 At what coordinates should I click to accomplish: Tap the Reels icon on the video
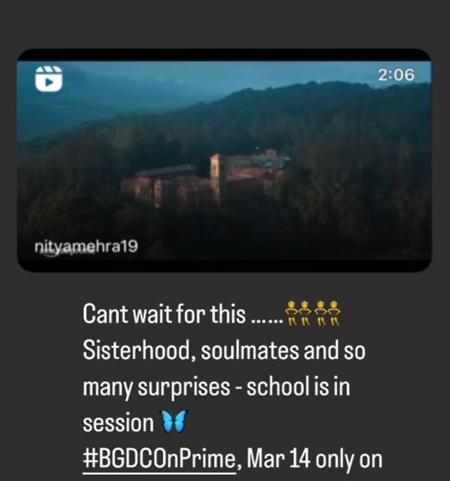click(49, 79)
